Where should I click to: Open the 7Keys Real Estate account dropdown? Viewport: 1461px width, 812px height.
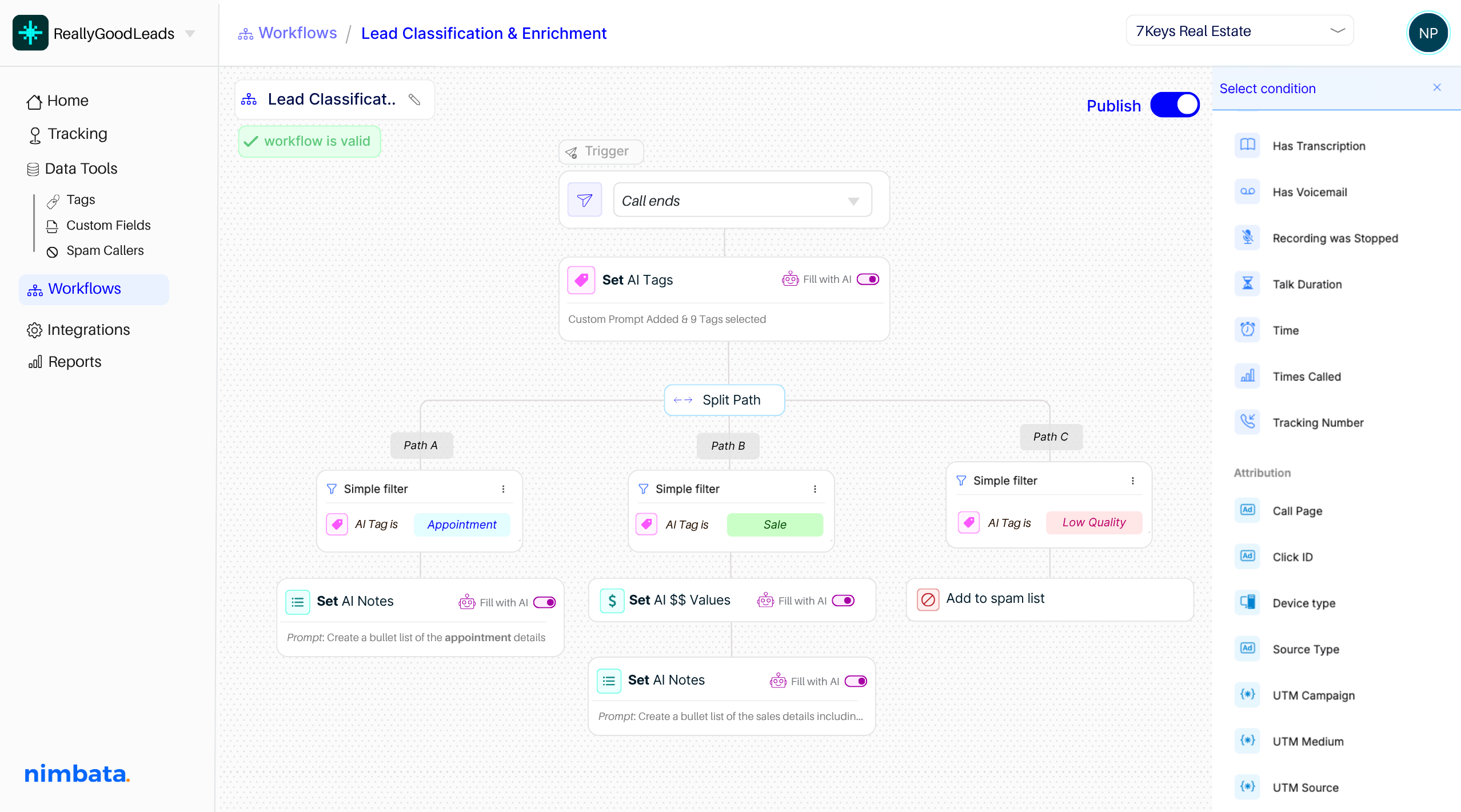click(x=1239, y=31)
